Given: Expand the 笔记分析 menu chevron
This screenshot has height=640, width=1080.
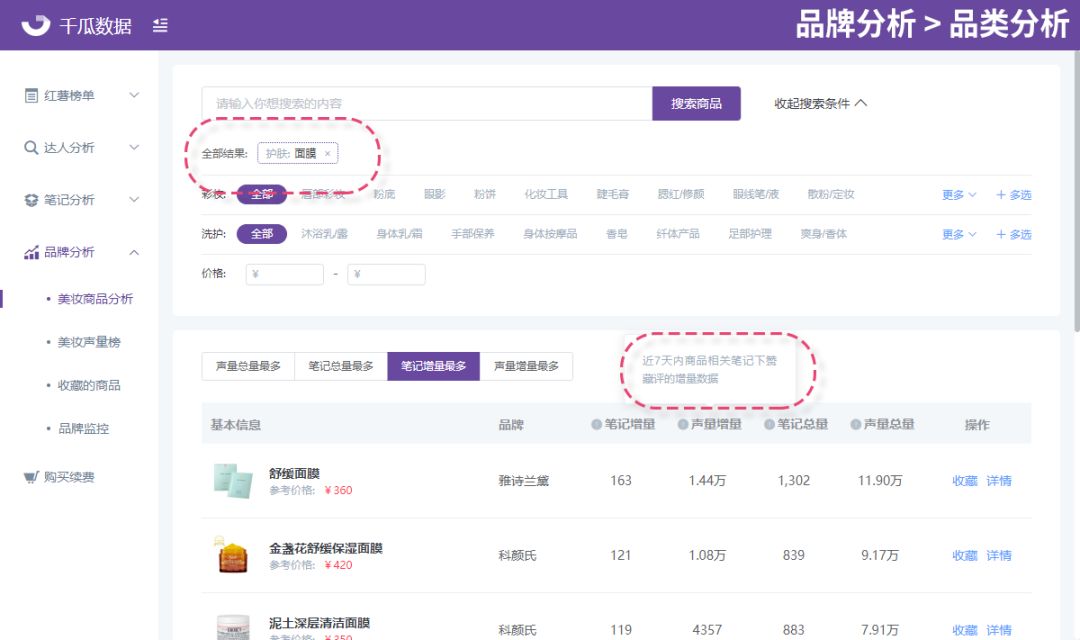Looking at the screenshot, I should pos(134,200).
